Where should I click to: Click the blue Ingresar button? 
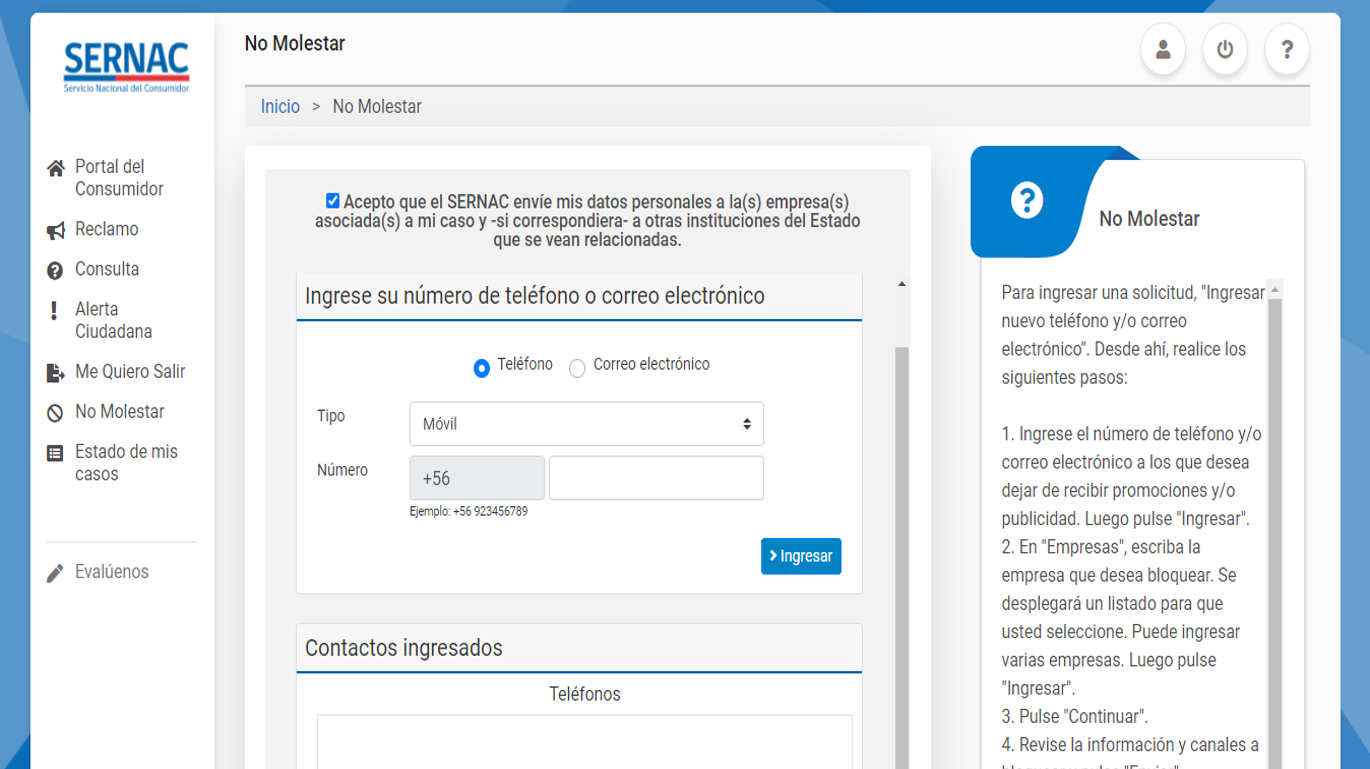point(801,556)
